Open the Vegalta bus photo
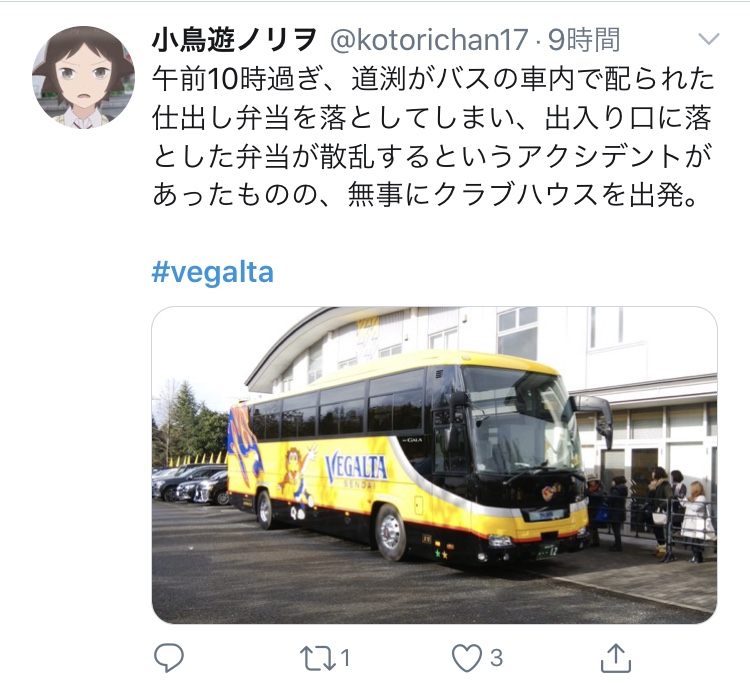Viewport: 750px width, 689px height. click(x=434, y=465)
